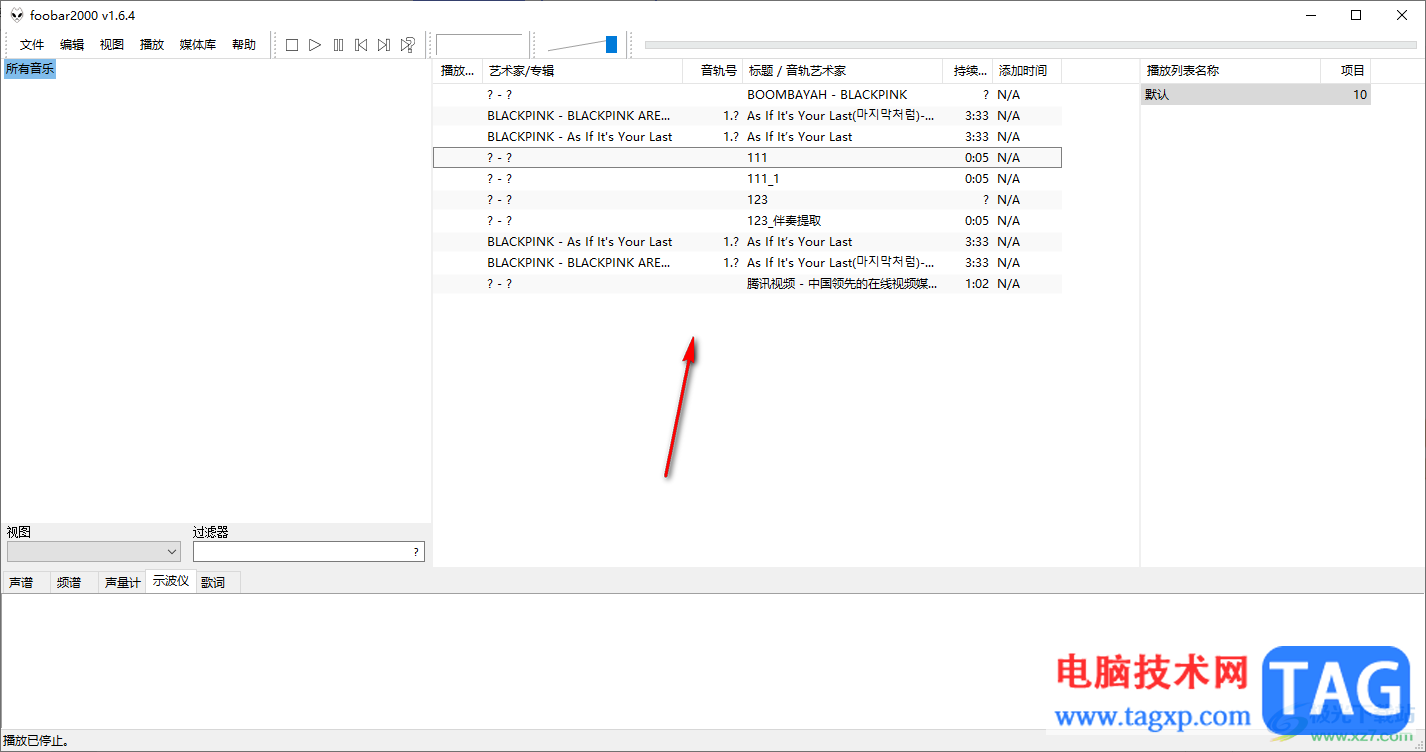
Task: Open the 播放 menu
Action: (x=152, y=45)
